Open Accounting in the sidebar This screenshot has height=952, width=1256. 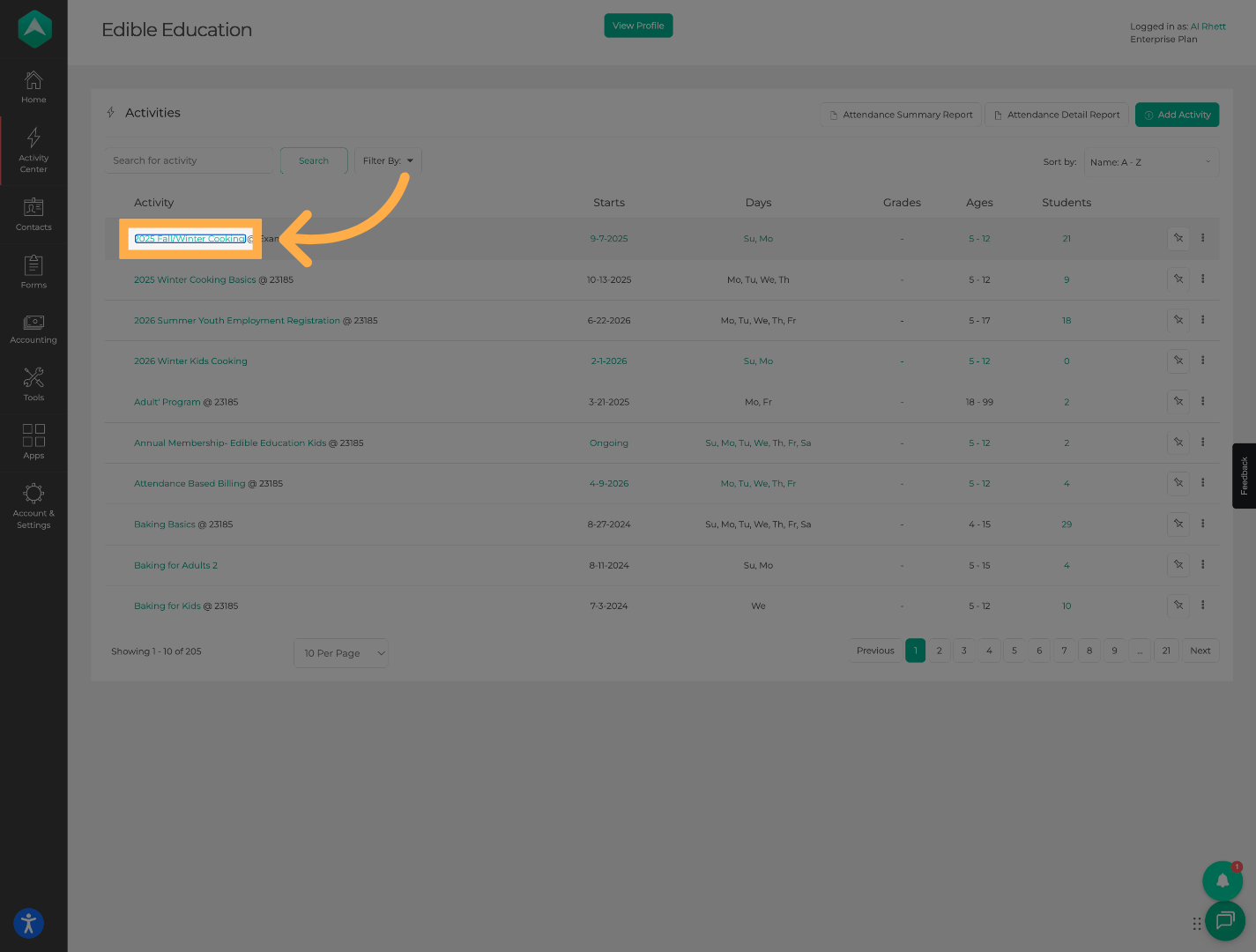coord(33,329)
